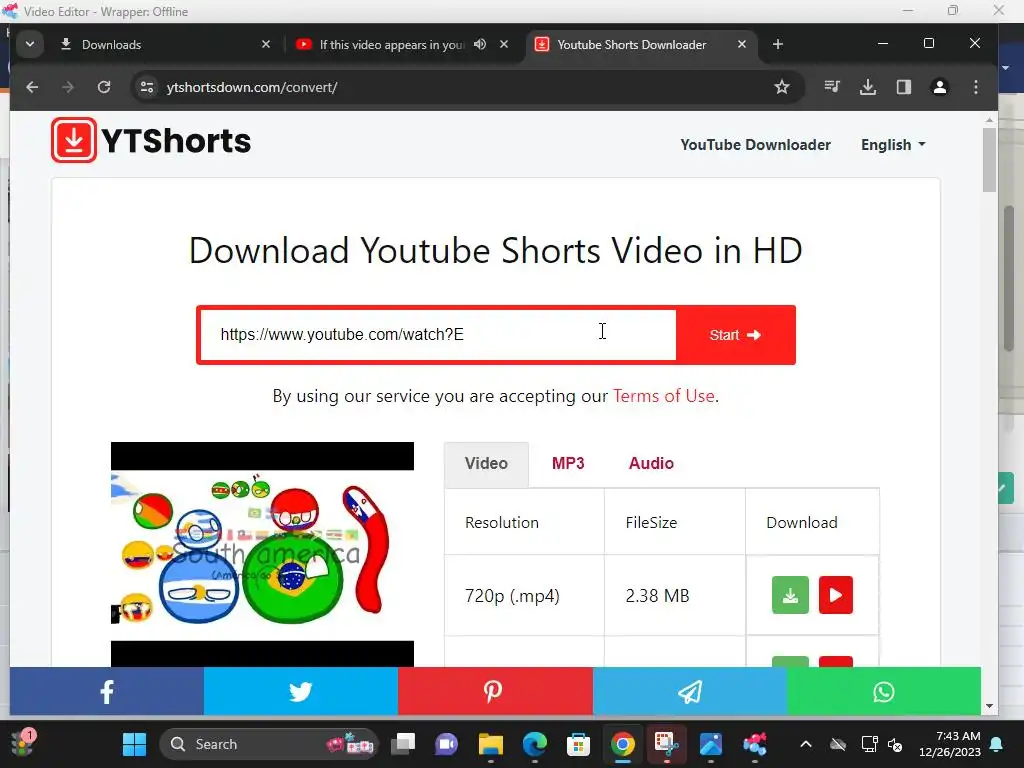The image size is (1024, 768).
Task: Open Chrome media controls icon
Action: (831, 86)
